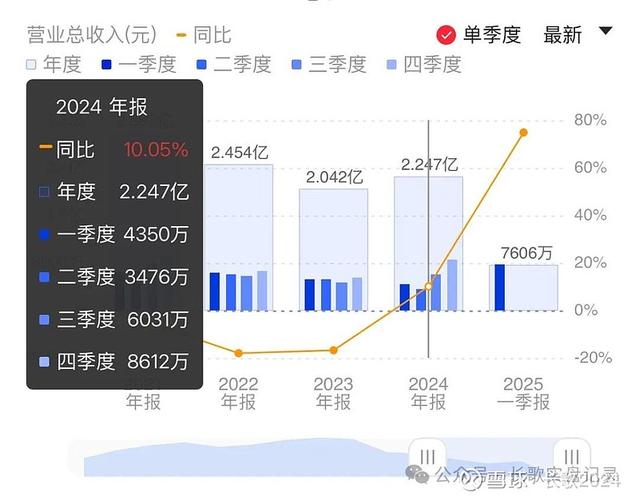639x500 pixels.
Task: Click the 2025 同比 data point
Action: tap(524, 132)
